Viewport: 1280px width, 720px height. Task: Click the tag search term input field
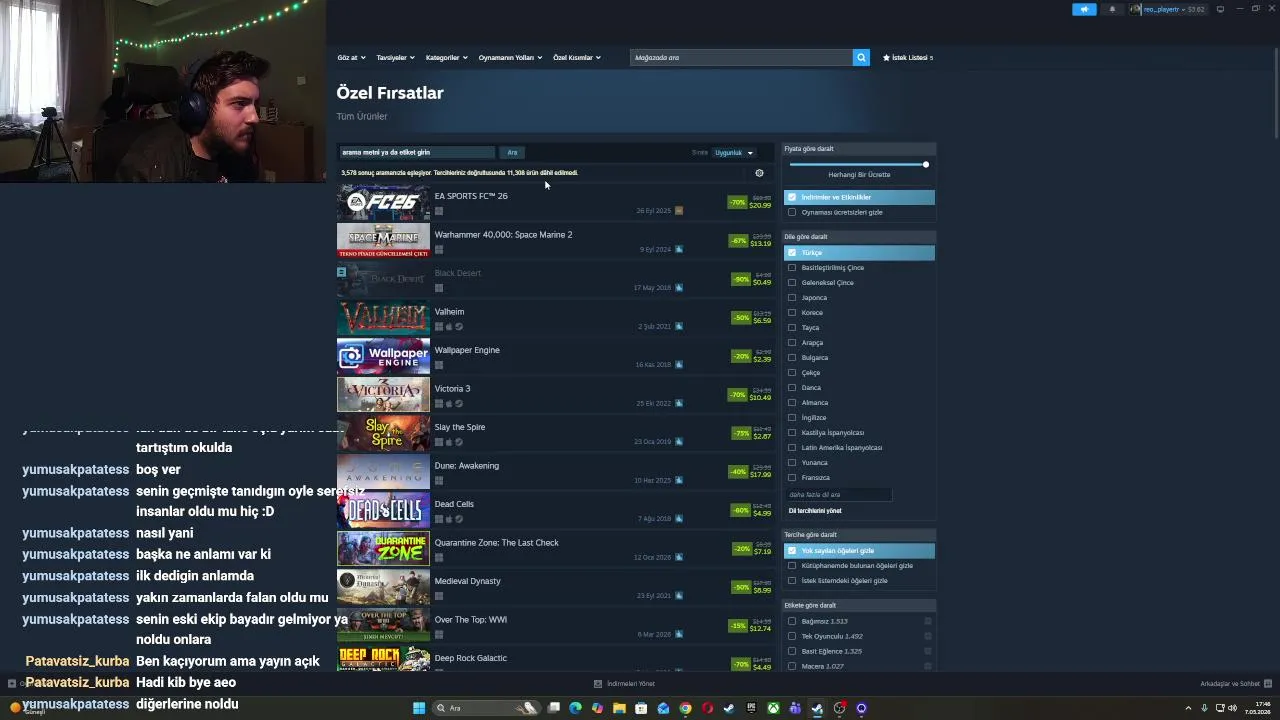click(x=417, y=153)
